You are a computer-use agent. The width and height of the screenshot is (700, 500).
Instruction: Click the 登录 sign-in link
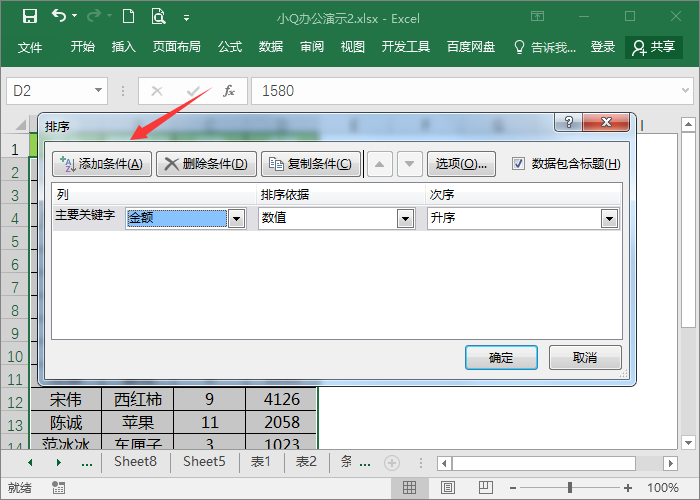coord(603,47)
